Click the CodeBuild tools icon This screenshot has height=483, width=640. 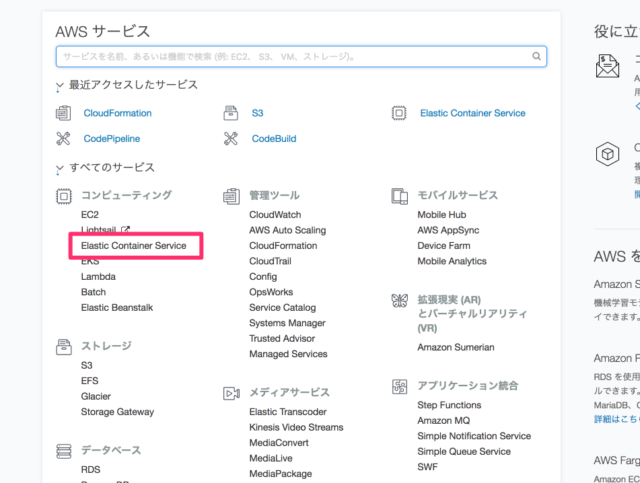tap(232, 139)
